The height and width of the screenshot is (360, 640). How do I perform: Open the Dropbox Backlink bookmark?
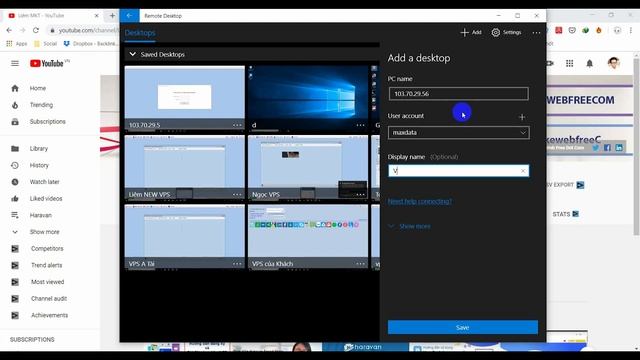click(90, 44)
